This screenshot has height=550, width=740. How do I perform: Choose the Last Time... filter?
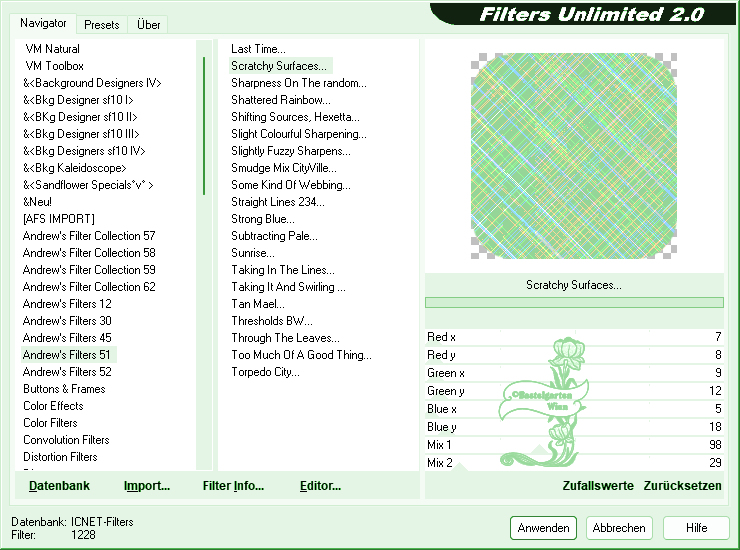click(x=258, y=49)
